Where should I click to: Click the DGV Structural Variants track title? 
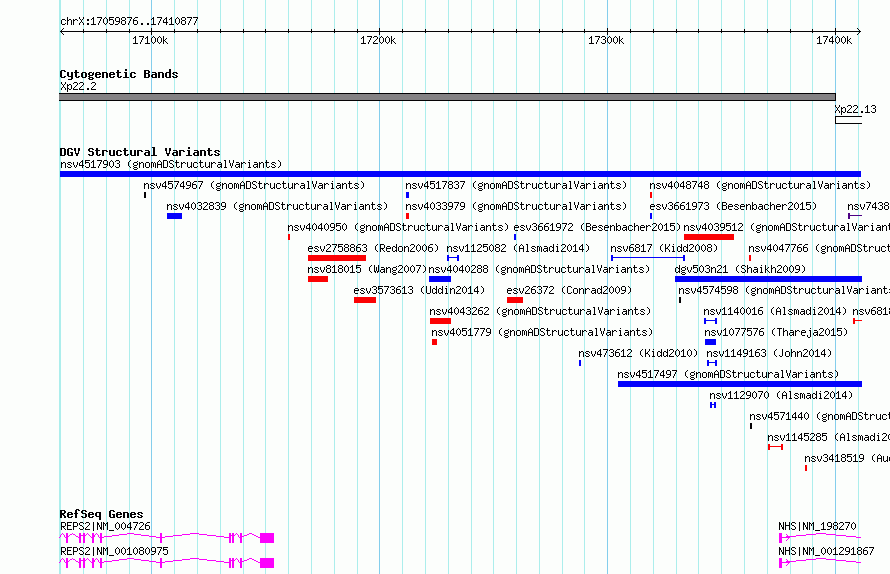[x=140, y=152]
